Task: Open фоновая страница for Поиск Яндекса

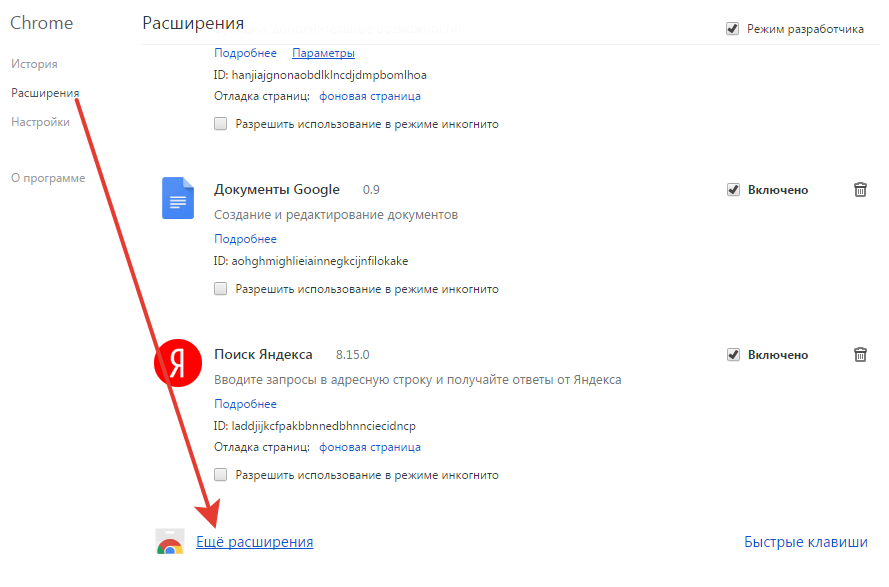Action: 370,447
